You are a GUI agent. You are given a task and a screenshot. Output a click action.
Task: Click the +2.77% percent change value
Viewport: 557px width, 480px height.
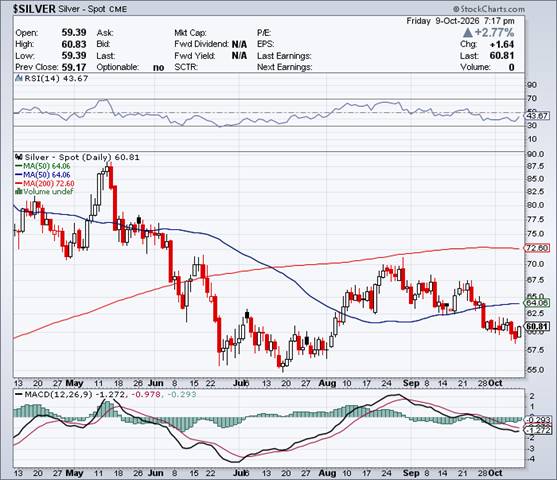(494, 33)
